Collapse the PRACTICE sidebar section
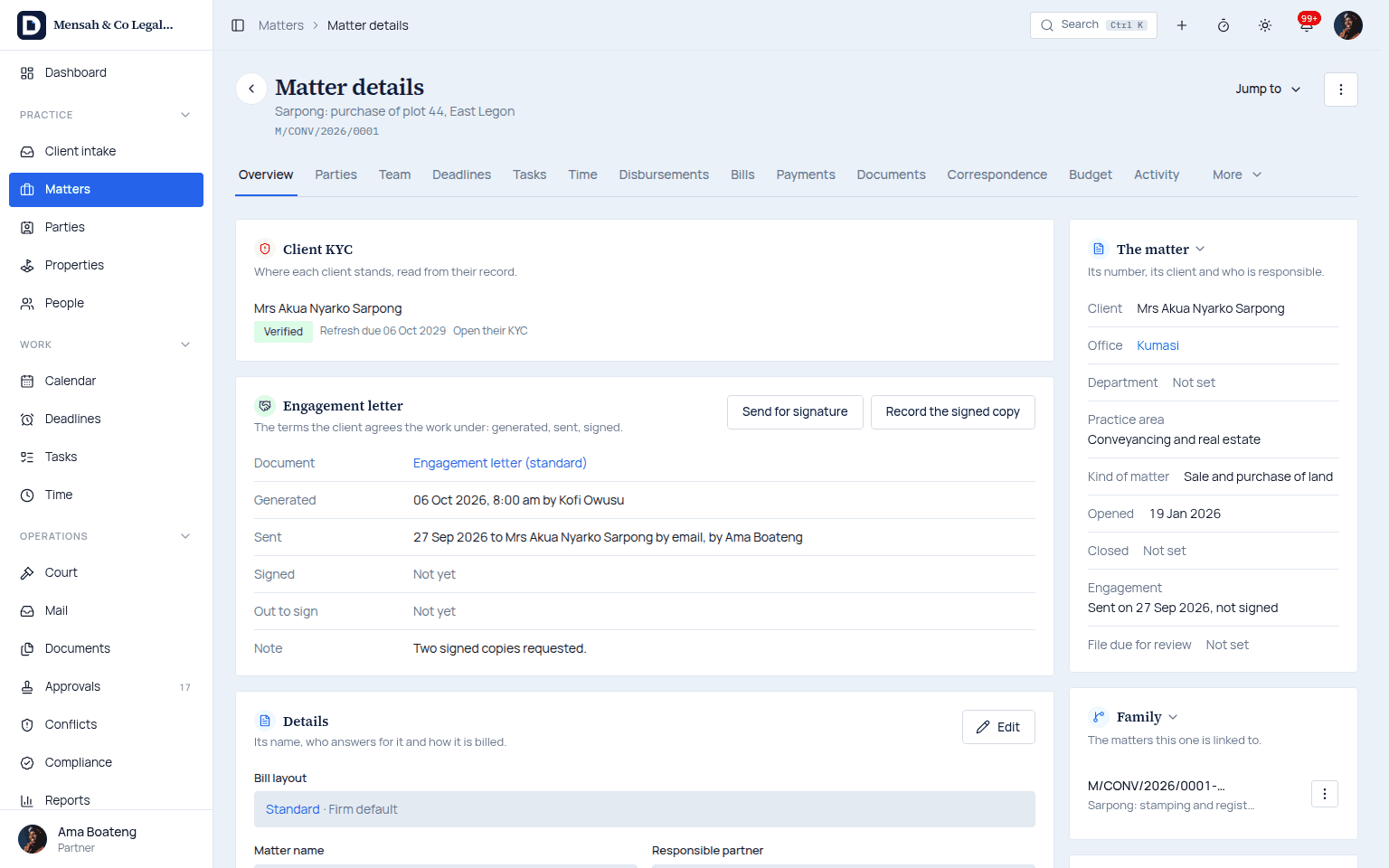The height and width of the screenshot is (868, 1389). [x=185, y=115]
